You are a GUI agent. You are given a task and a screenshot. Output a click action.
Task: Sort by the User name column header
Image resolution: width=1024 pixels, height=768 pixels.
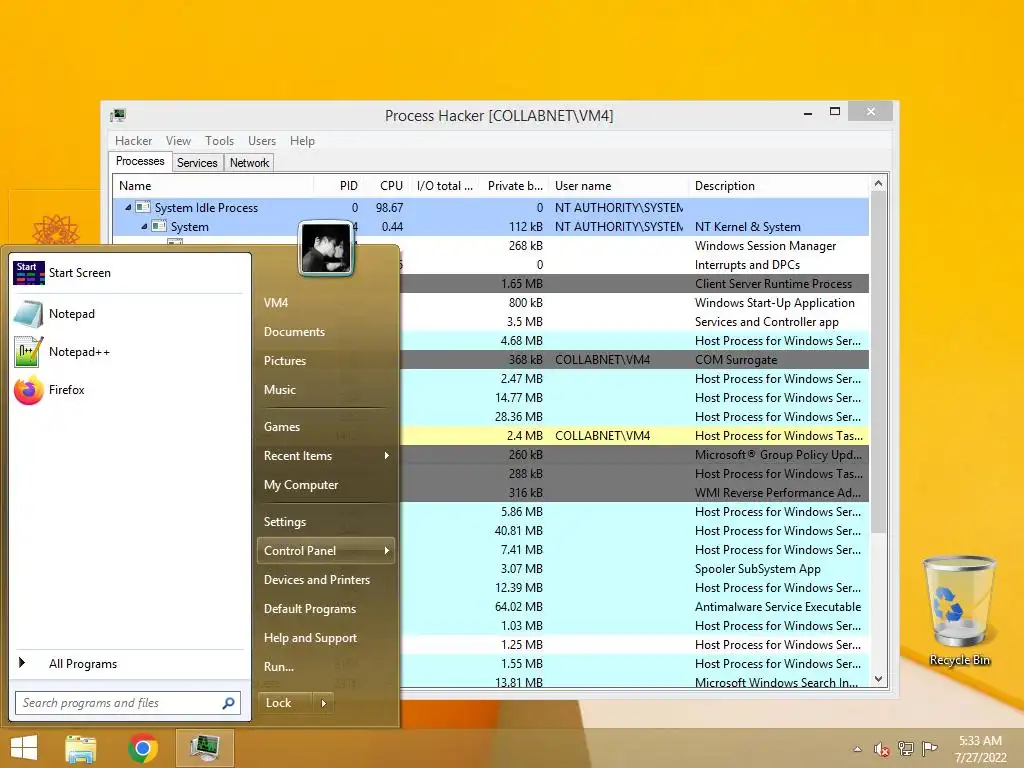point(619,186)
